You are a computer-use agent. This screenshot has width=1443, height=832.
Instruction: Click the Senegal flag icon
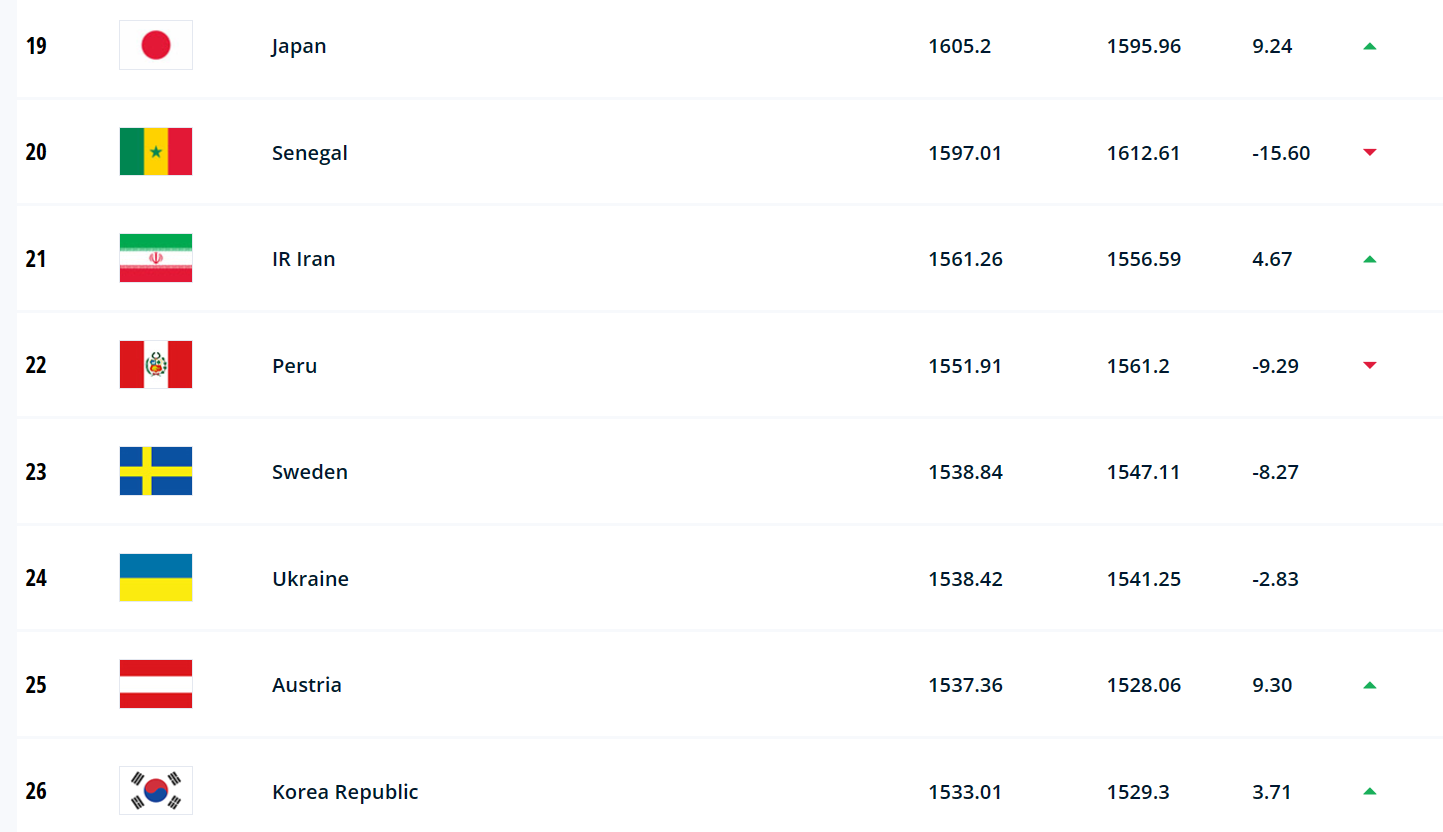click(156, 152)
